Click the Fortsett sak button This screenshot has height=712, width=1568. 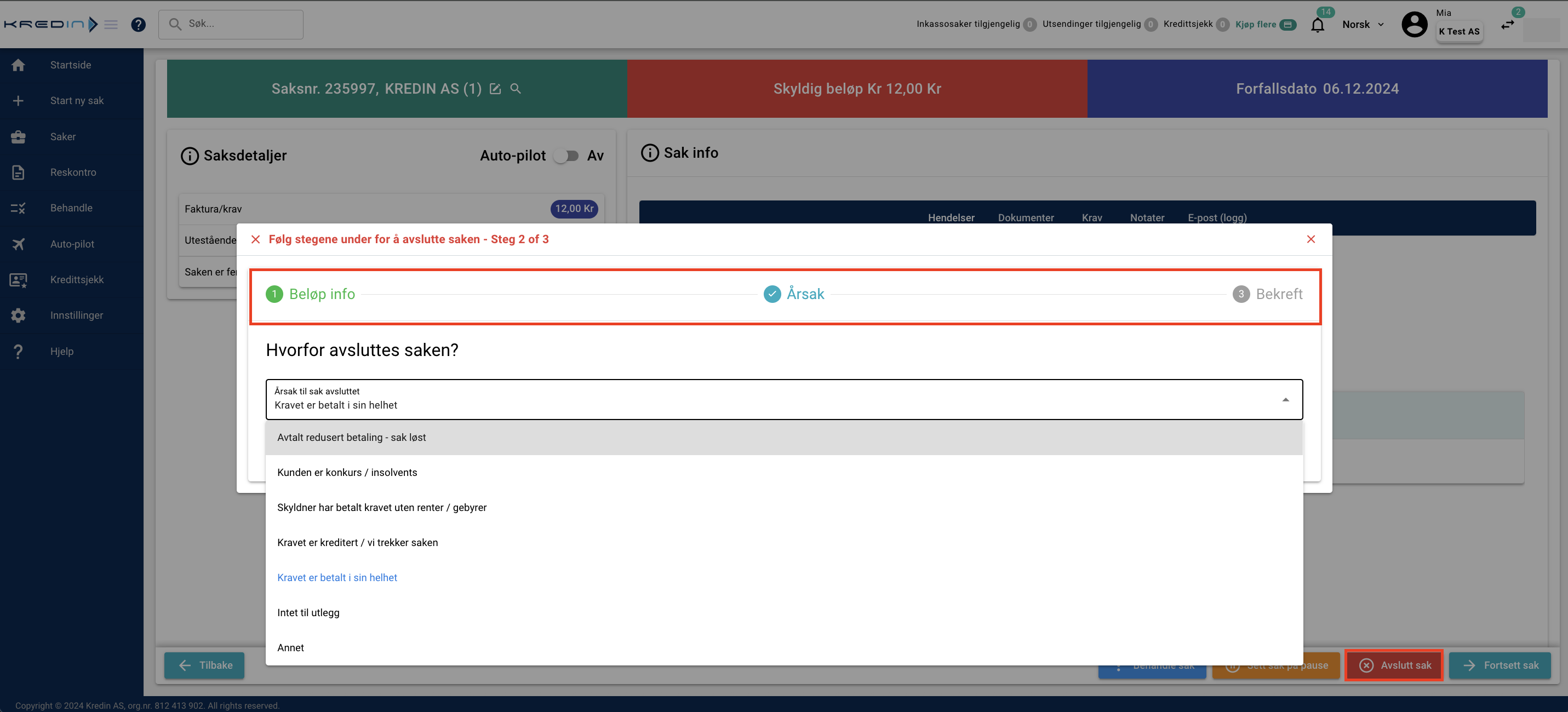point(1500,665)
